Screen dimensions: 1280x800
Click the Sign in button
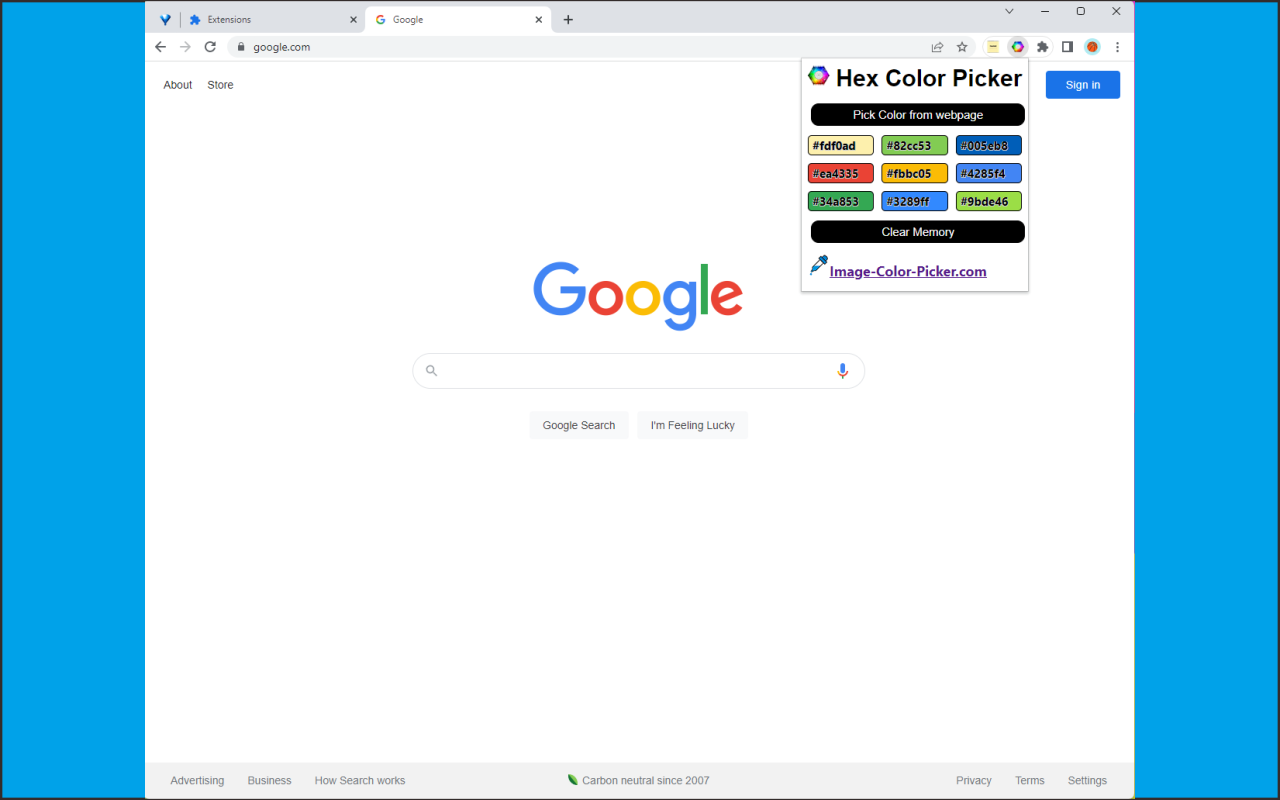[1083, 85]
